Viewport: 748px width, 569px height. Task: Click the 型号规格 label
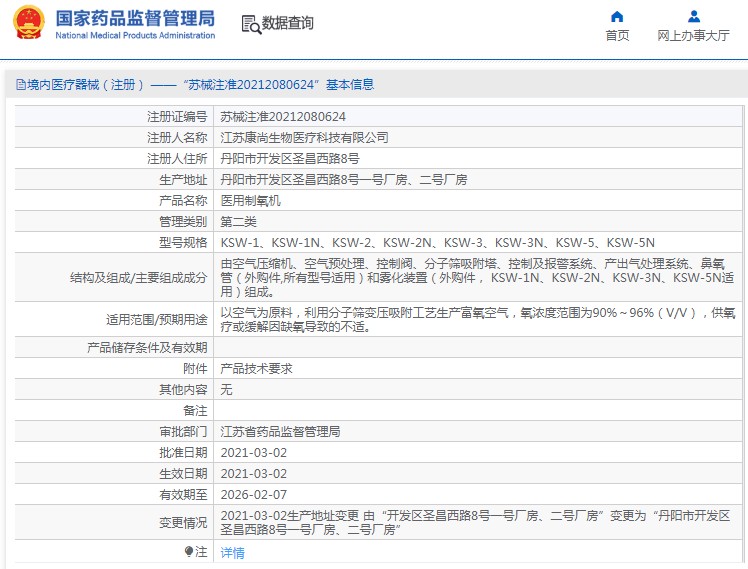pos(183,243)
